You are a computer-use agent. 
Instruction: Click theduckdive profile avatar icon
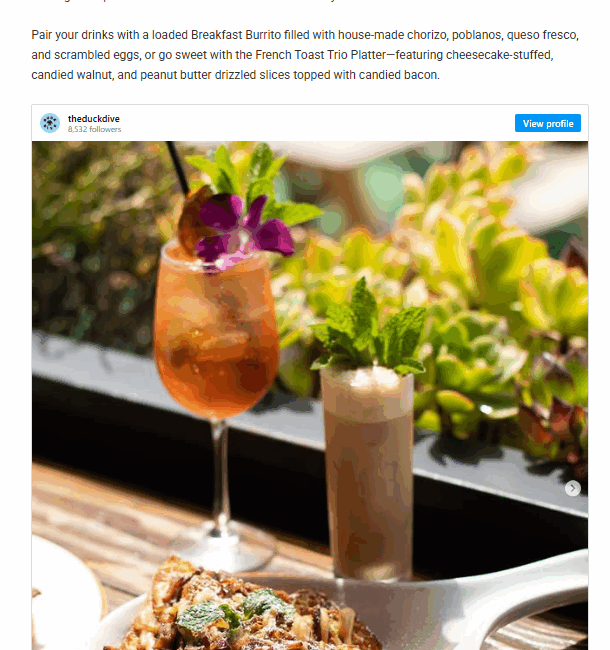pos(50,123)
